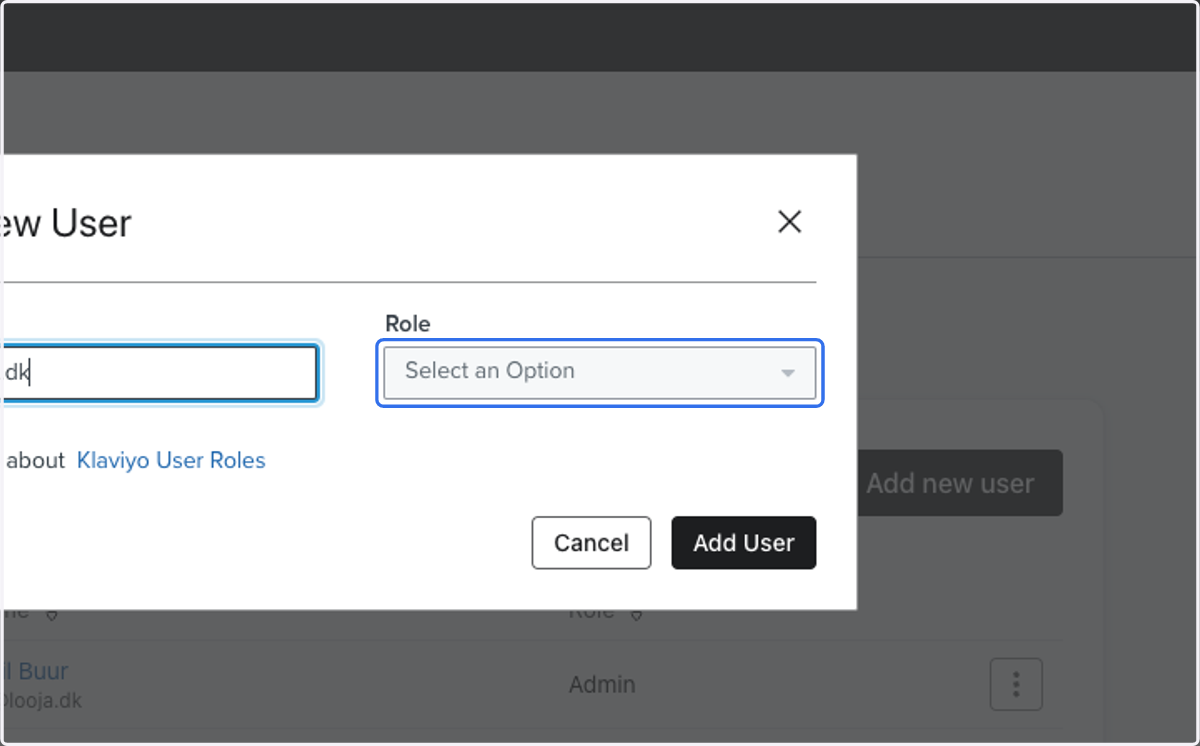Open the Role dropdown
This screenshot has width=1200, height=746.
(x=600, y=372)
